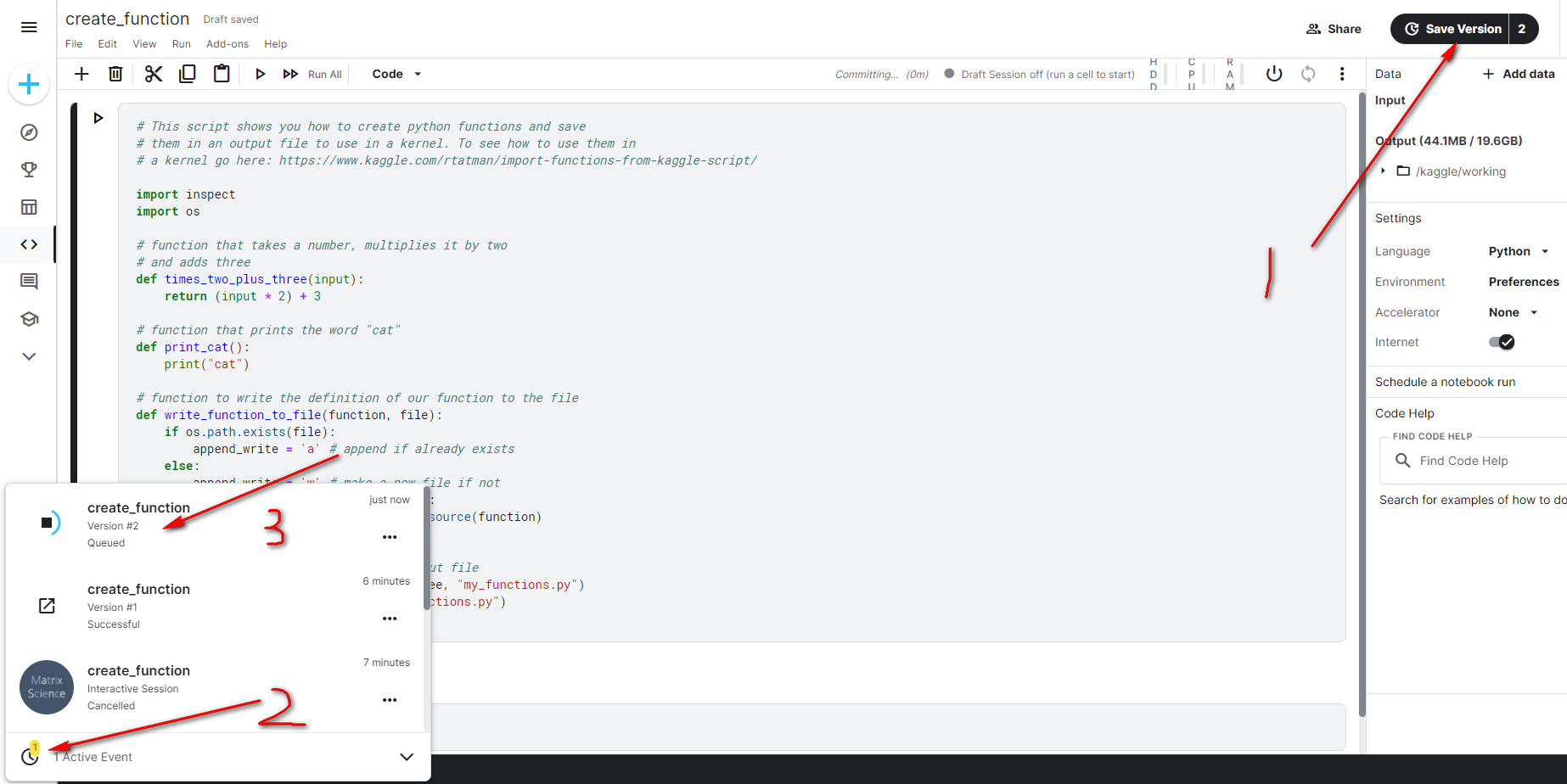Disable Internet access in Settings
This screenshot has width=1567, height=784.
[1502, 342]
